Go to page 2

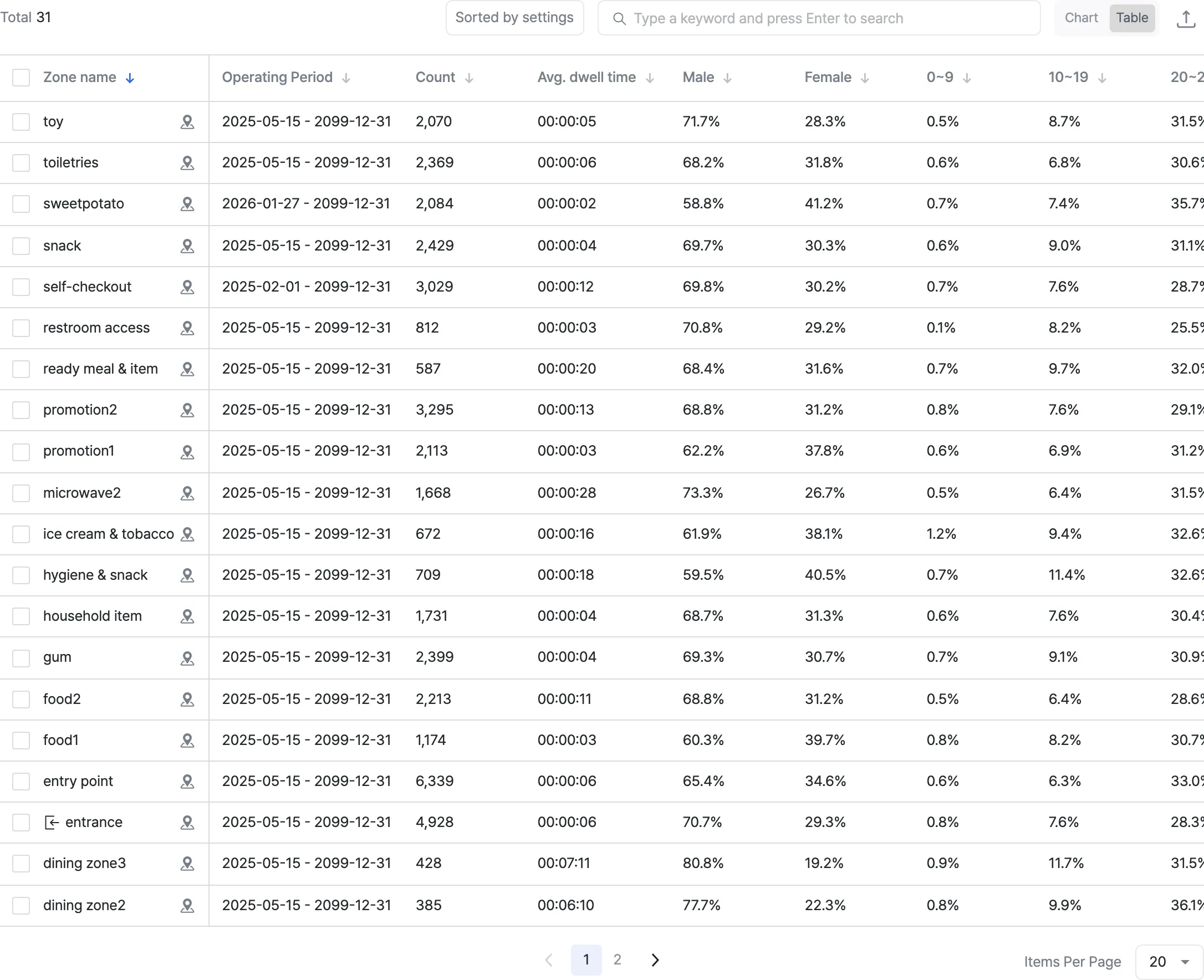(617, 959)
